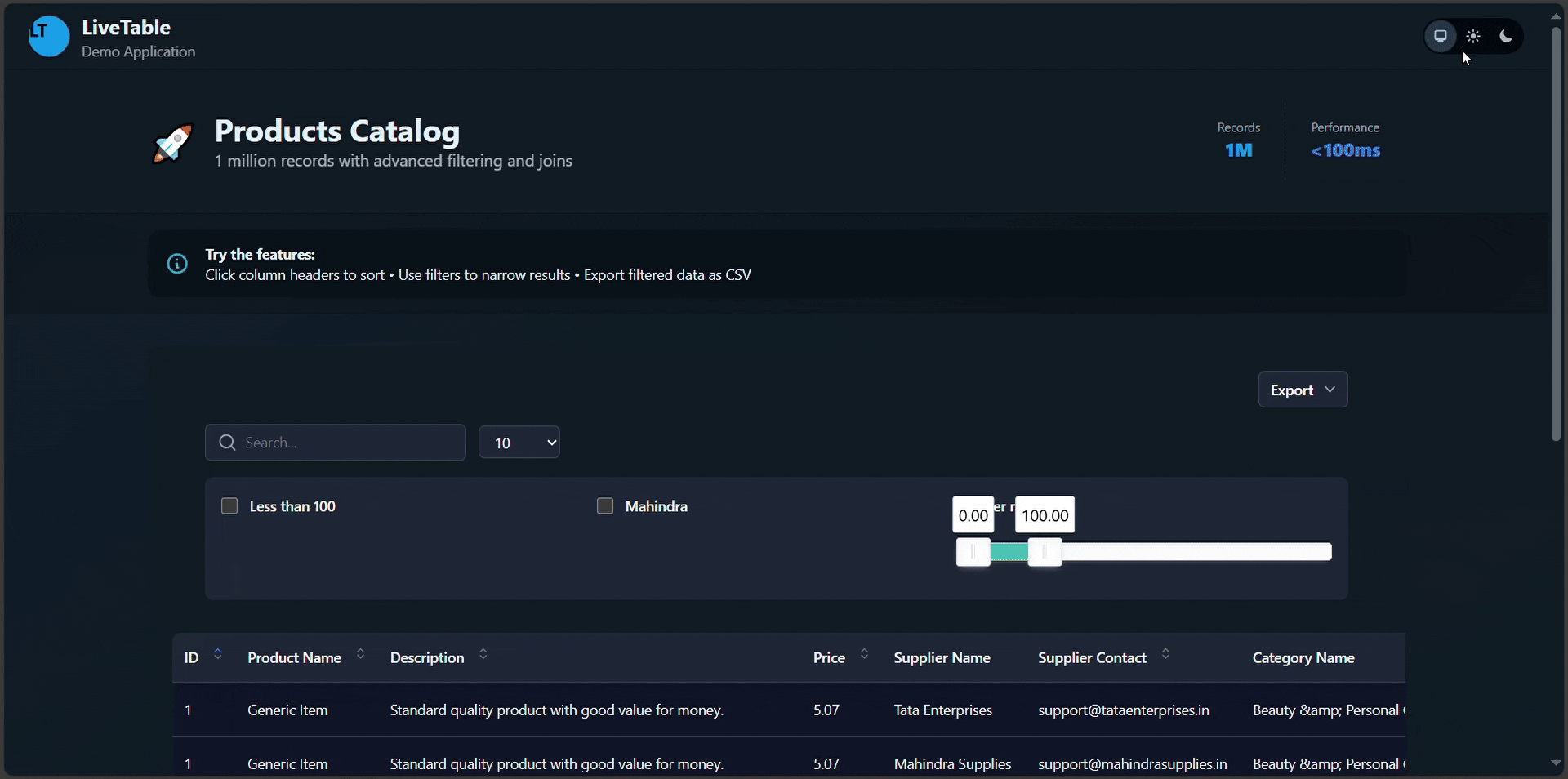Select the light mode sun icon
The width and height of the screenshot is (1568, 779).
[1473, 37]
